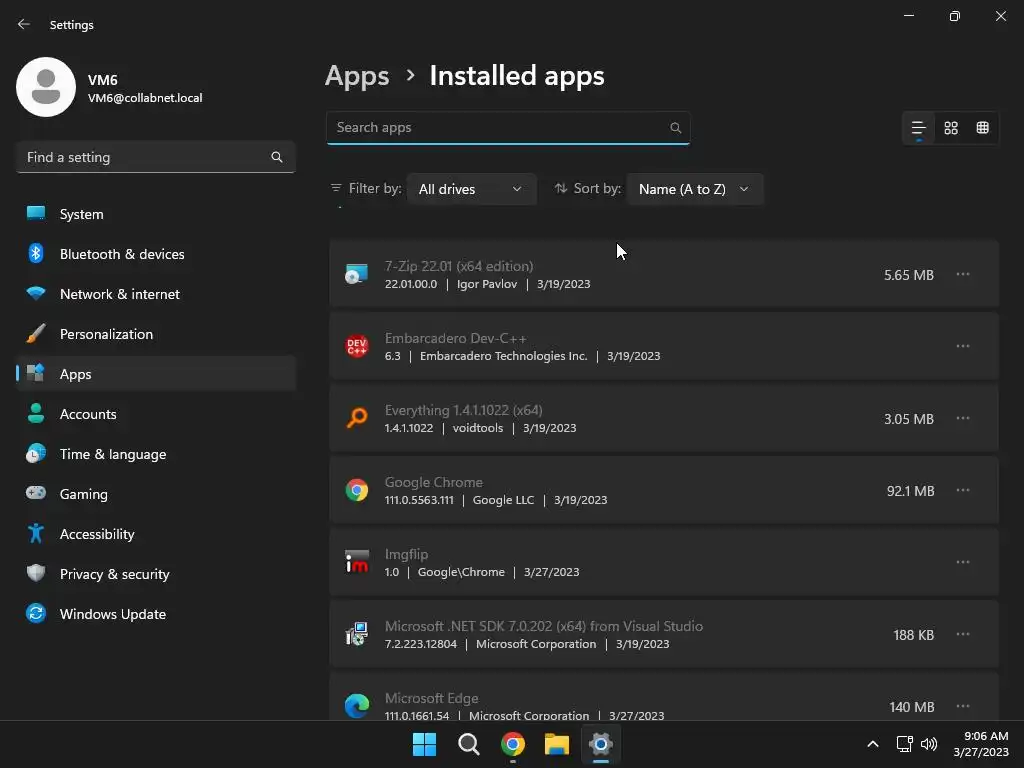
Task: Switch to grid view layout
Action: click(x=951, y=128)
